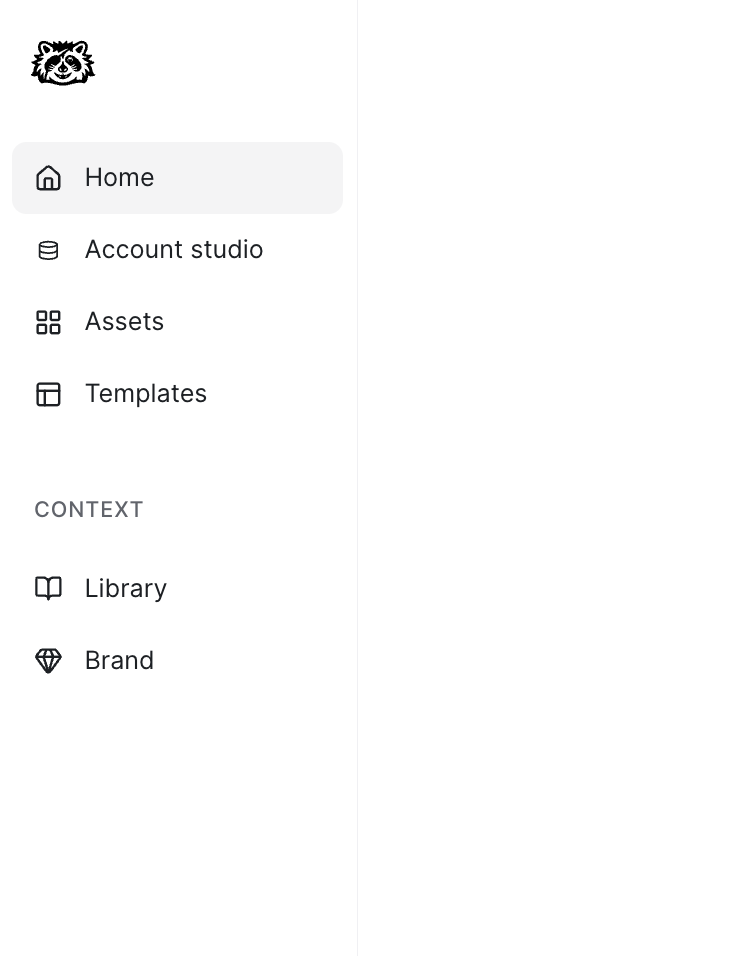Click the Account studio database icon
The width and height of the screenshot is (754, 956).
pos(48,250)
